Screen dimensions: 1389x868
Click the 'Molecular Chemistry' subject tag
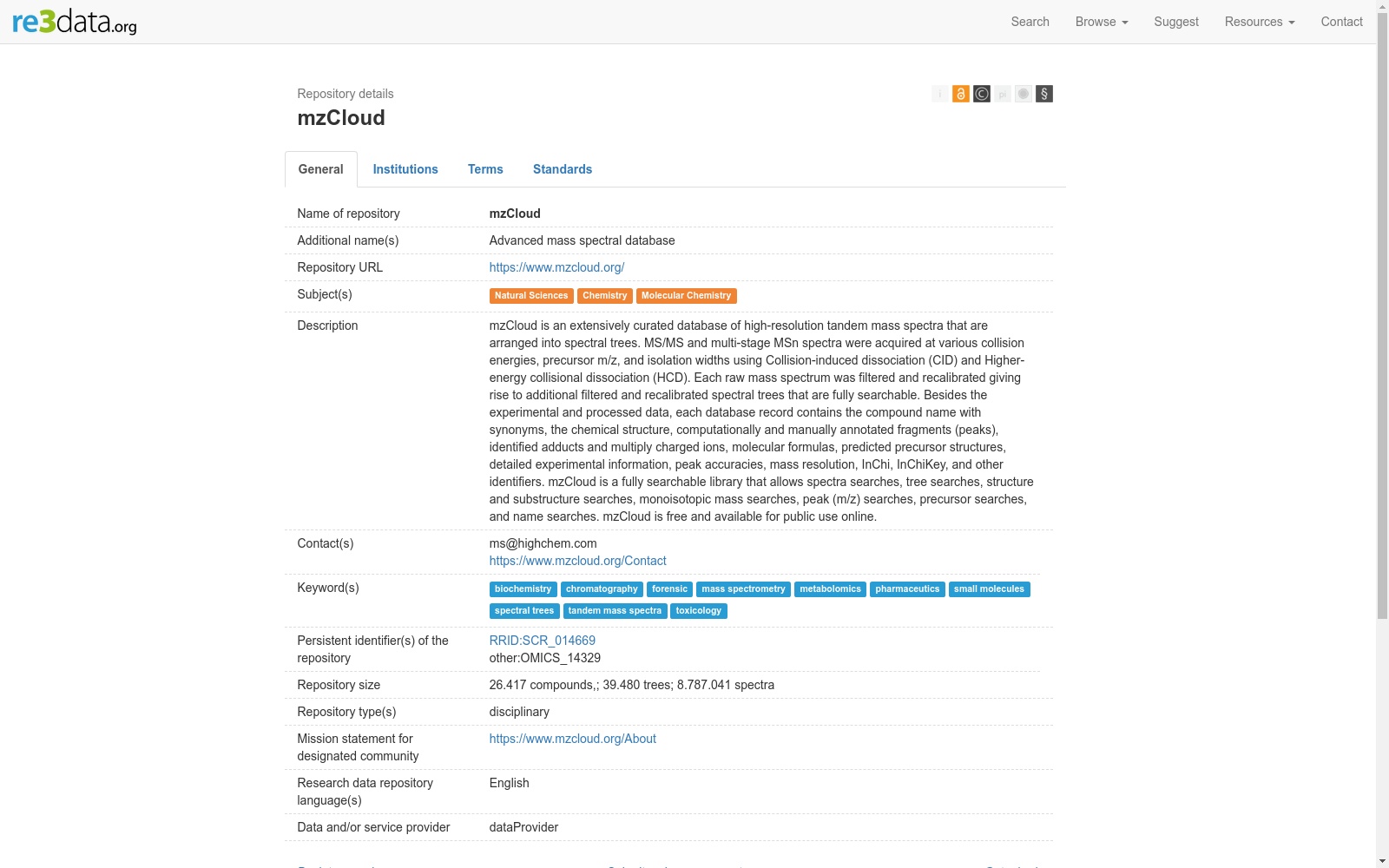click(686, 296)
